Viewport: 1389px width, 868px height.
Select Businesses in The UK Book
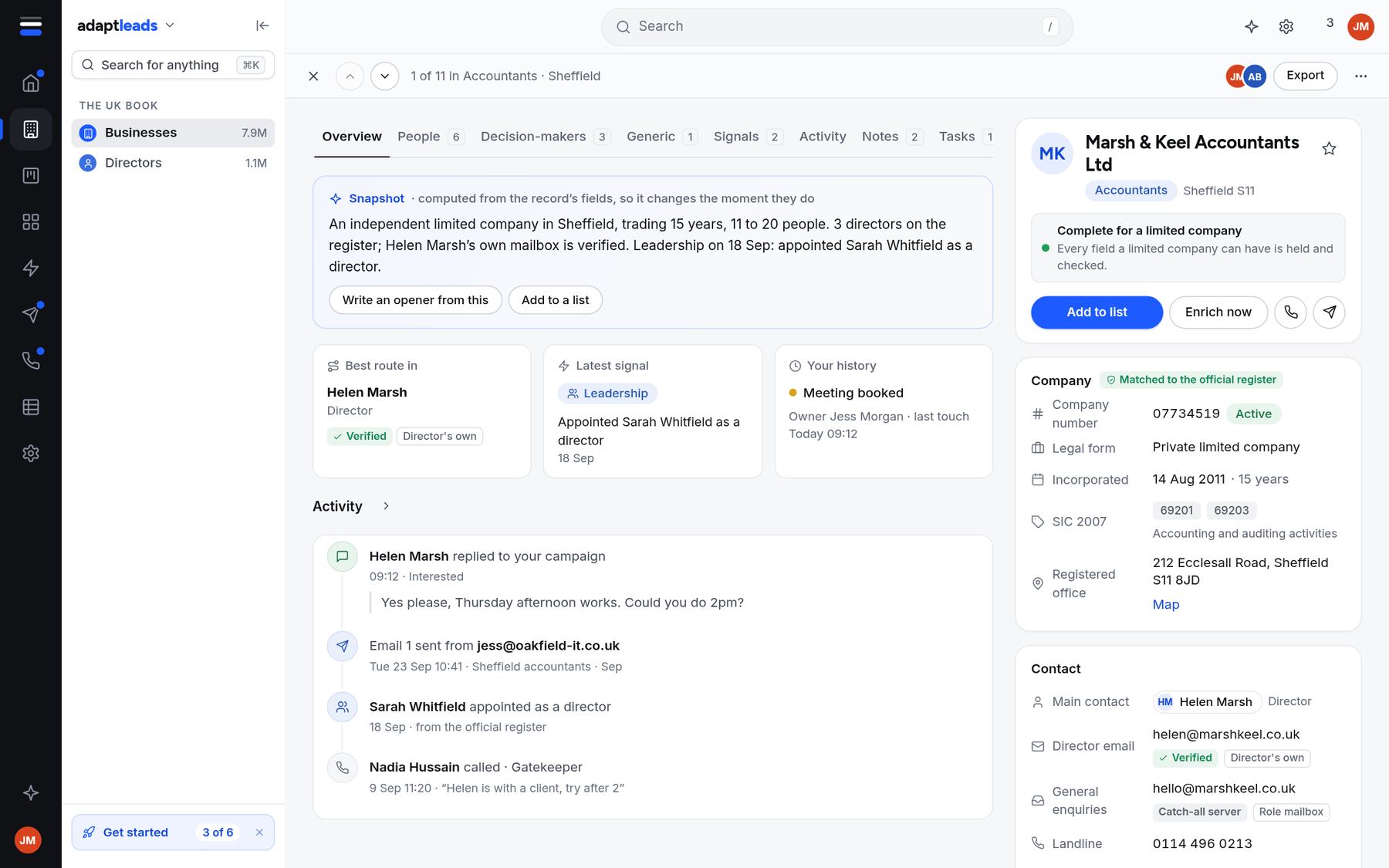point(173,133)
